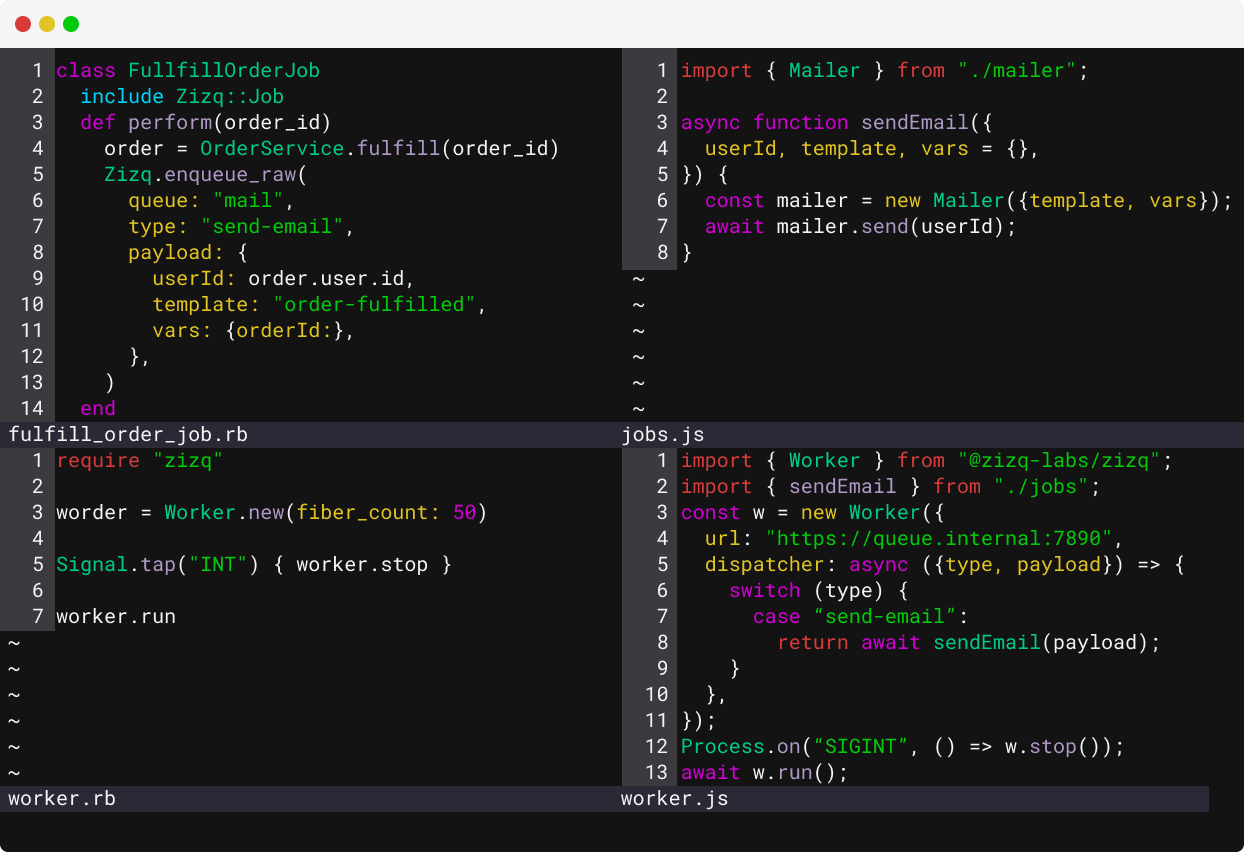Click the "send-email" type string in Ruby file
The width and height of the screenshot is (1244, 852).
coord(272,226)
